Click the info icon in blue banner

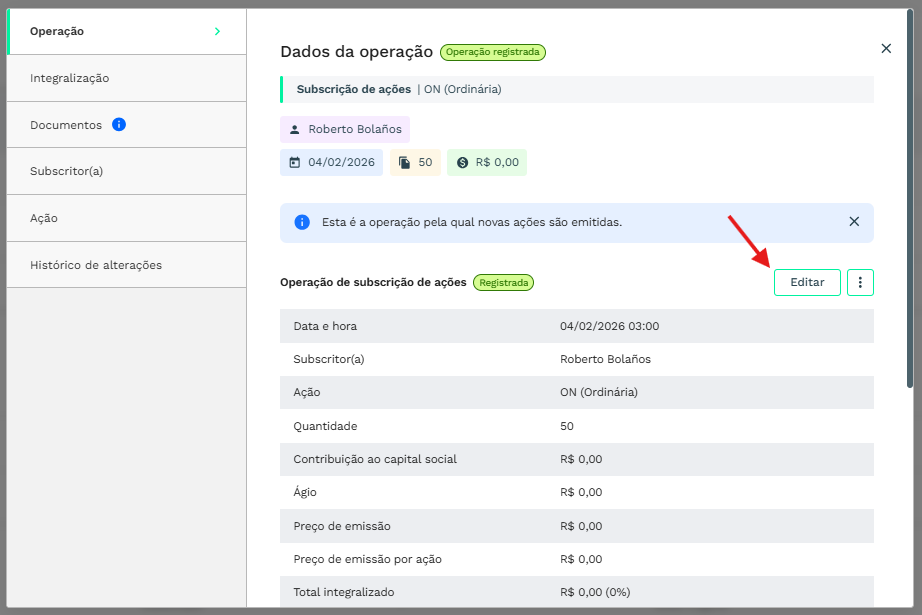(x=302, y=222)
